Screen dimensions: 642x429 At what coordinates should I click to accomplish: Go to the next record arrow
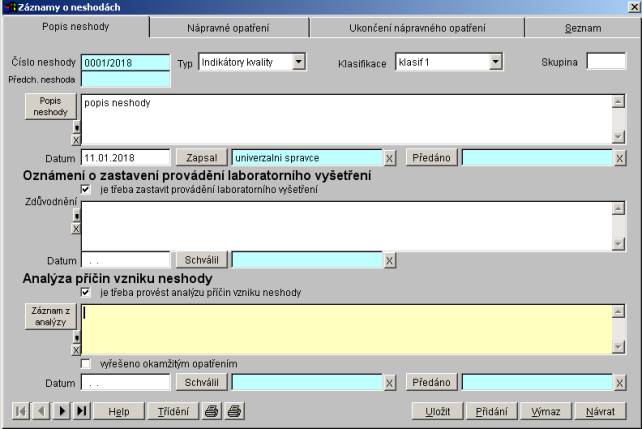(61, 410)
